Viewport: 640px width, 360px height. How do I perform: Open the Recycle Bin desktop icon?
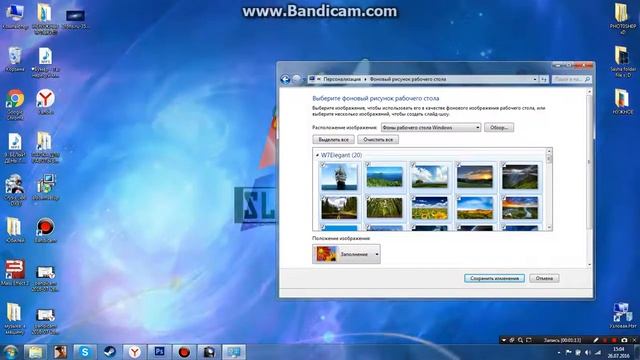pyautogui.click(x=15, y=60)
